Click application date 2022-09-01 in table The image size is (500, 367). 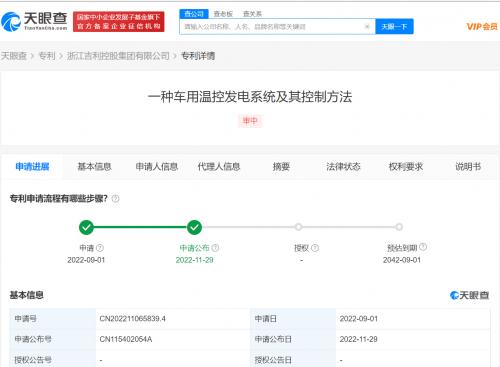(x=359, y=319)
